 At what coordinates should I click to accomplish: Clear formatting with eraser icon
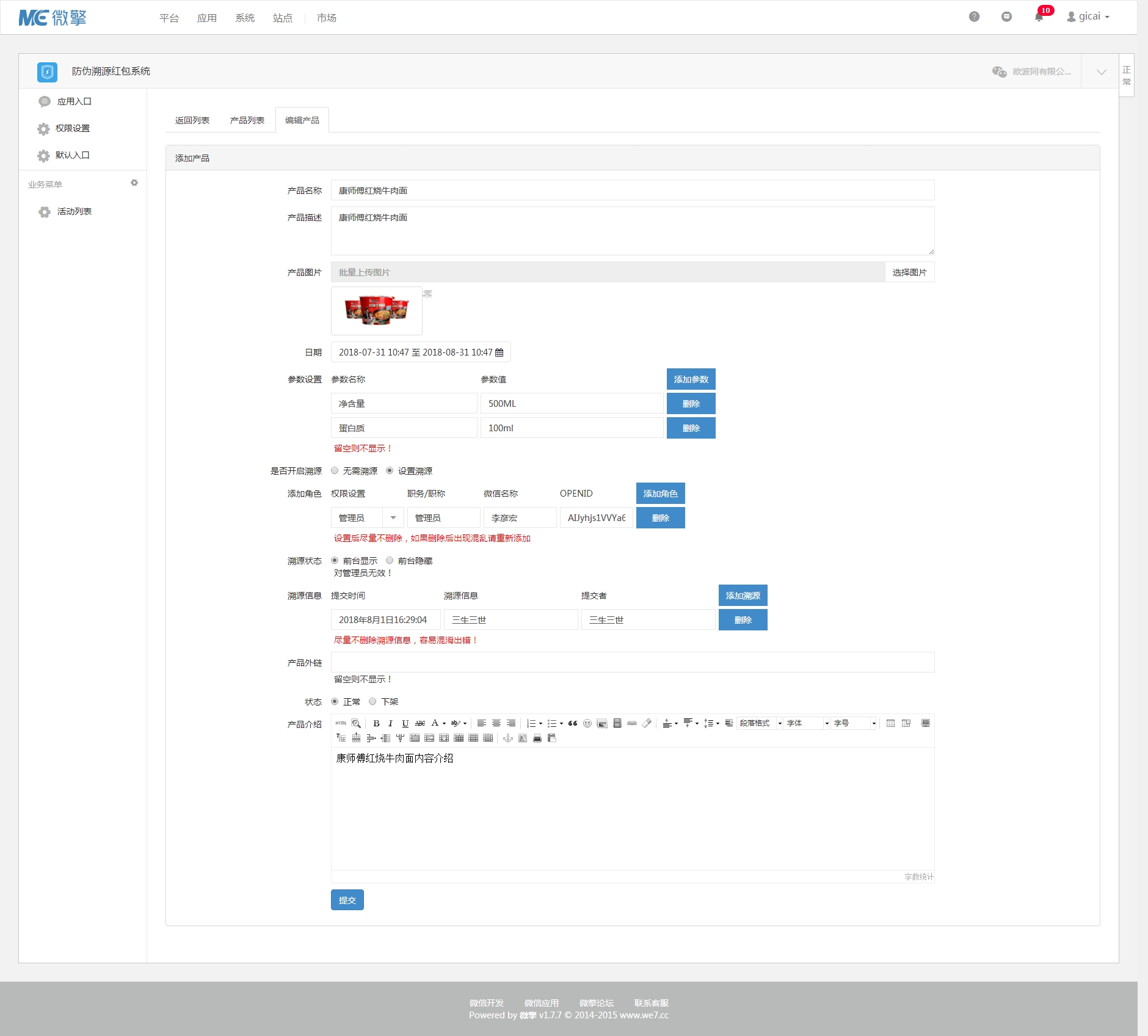pyautogui.click(x=647, y=723)
